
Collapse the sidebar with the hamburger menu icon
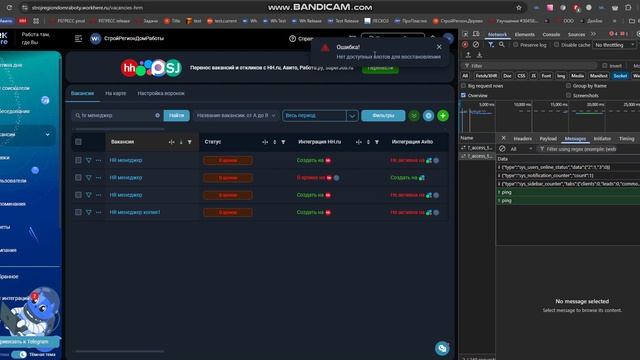[78, 38]
